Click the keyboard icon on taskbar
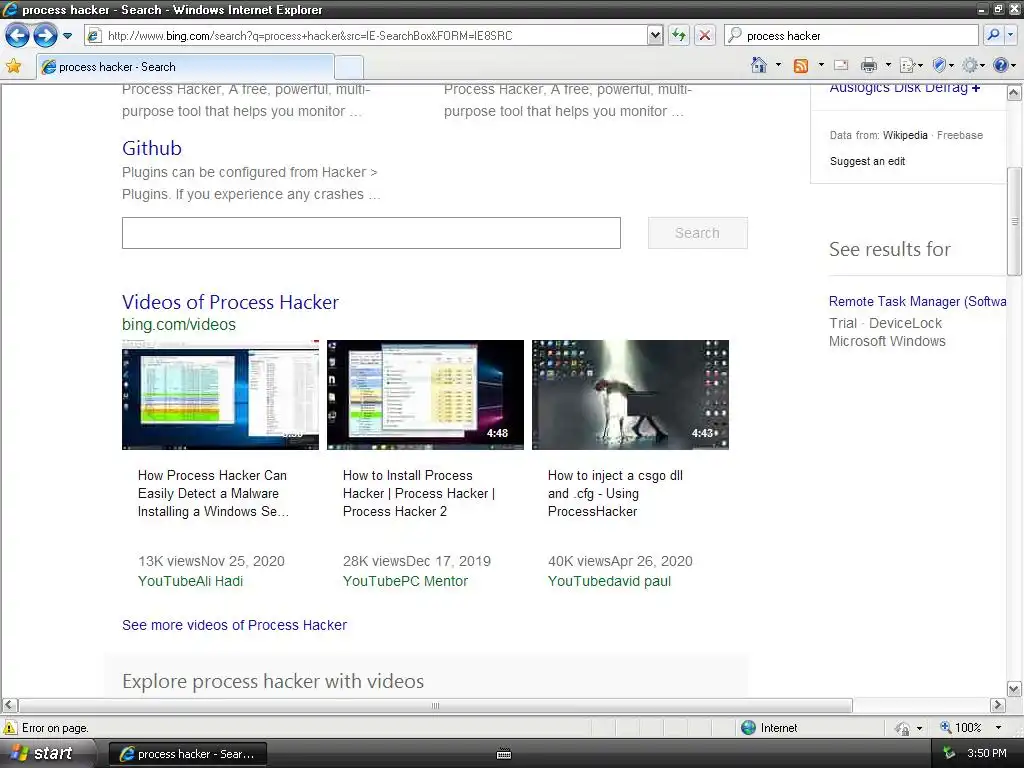1024x768 pixels. coord(504,754)
